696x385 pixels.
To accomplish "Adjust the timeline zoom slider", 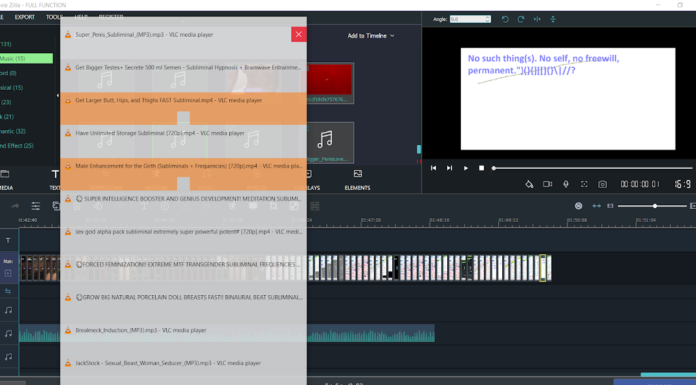I will 652,206.
